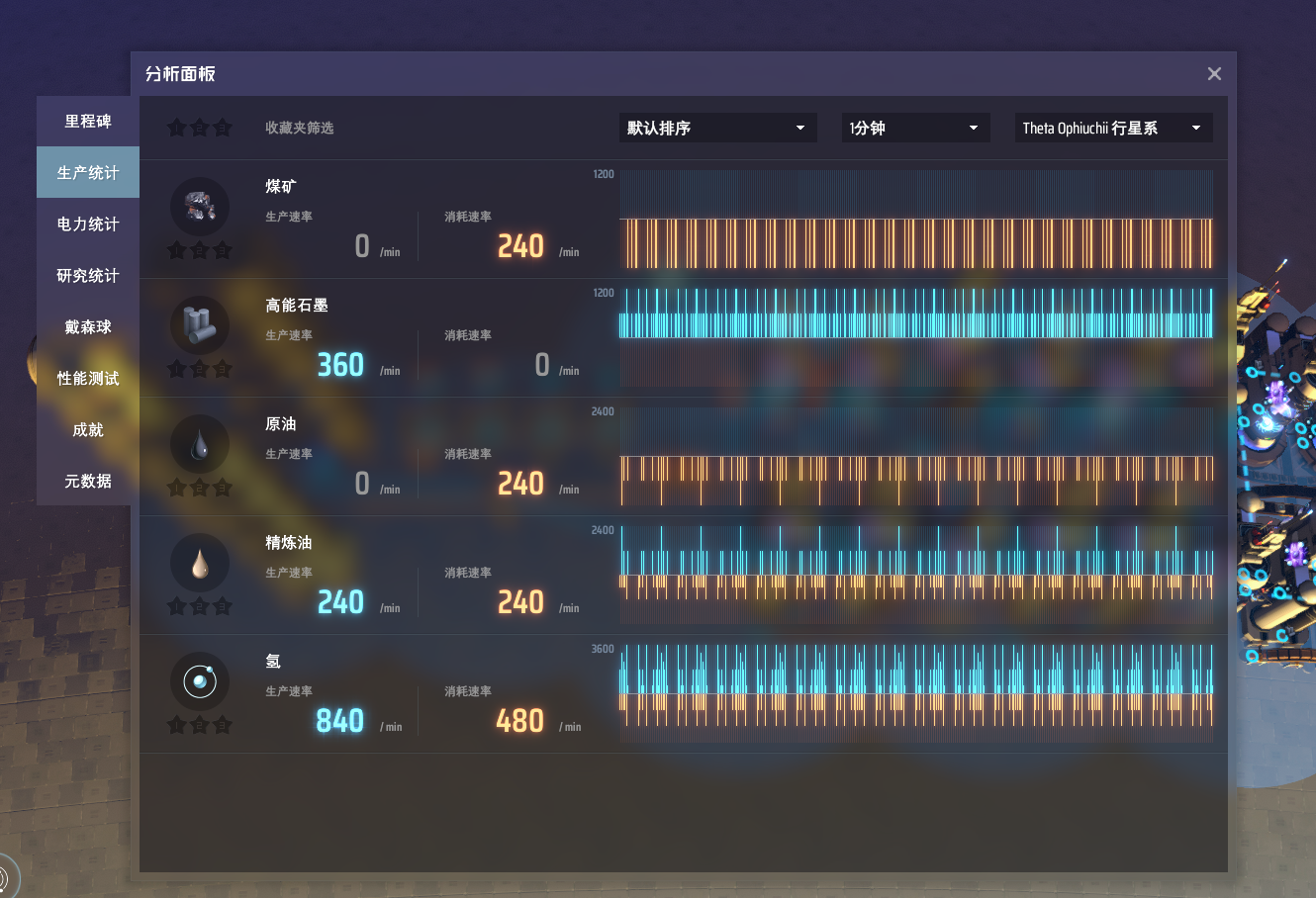The width and height of the screenshot is (1316, 898).
Task: Switch to the 电力统计 power statistics tab
Action: pos(87,224)
